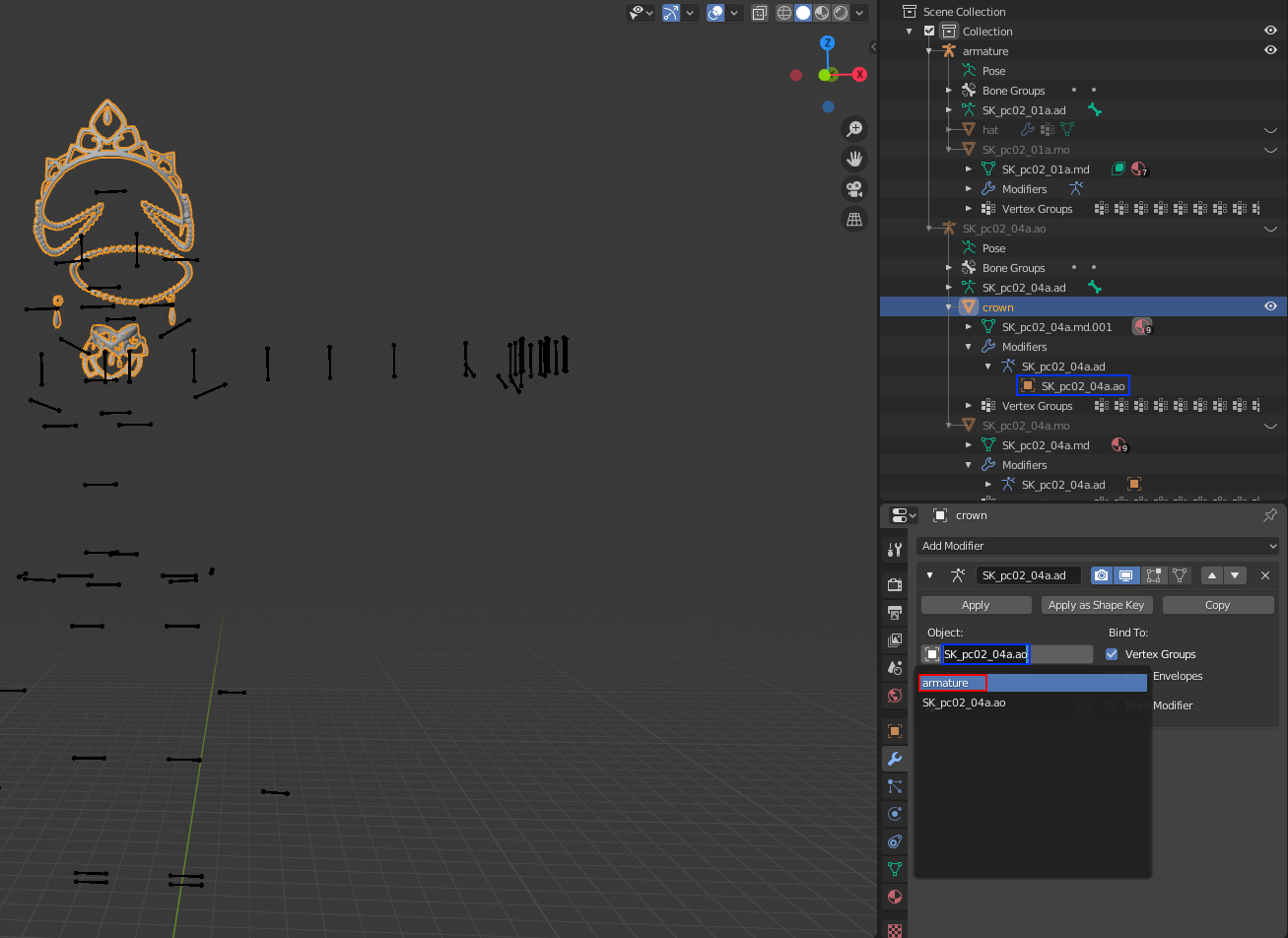The height and width of the screenshot is (938, 1288).
Task: Click the modifier name field SK_pc02_04a.ad
Action: [x=1028, y=575]
